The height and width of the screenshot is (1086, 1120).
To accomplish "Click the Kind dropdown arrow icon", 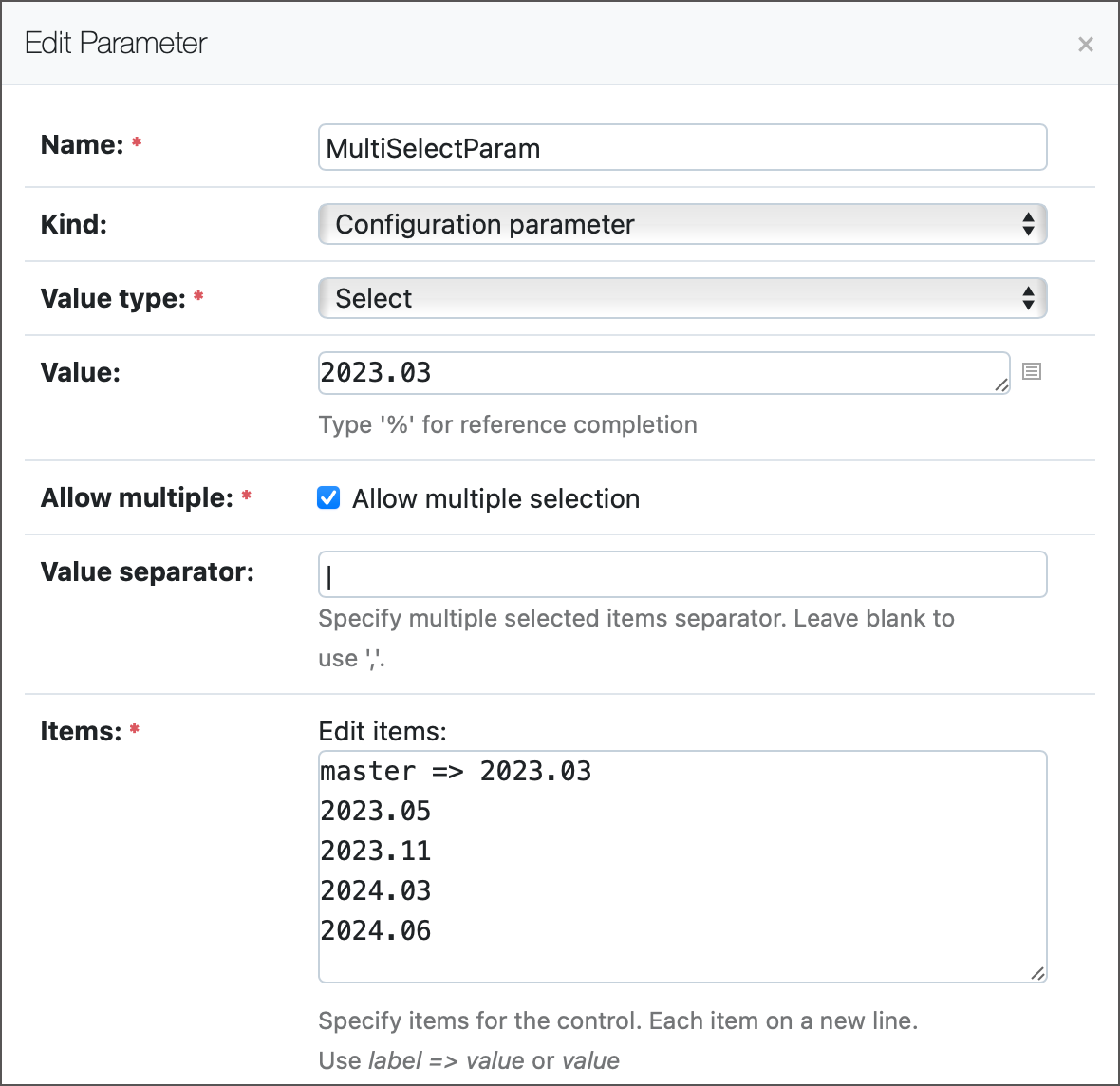I will pyautogui.click(x=1028, y=224).
